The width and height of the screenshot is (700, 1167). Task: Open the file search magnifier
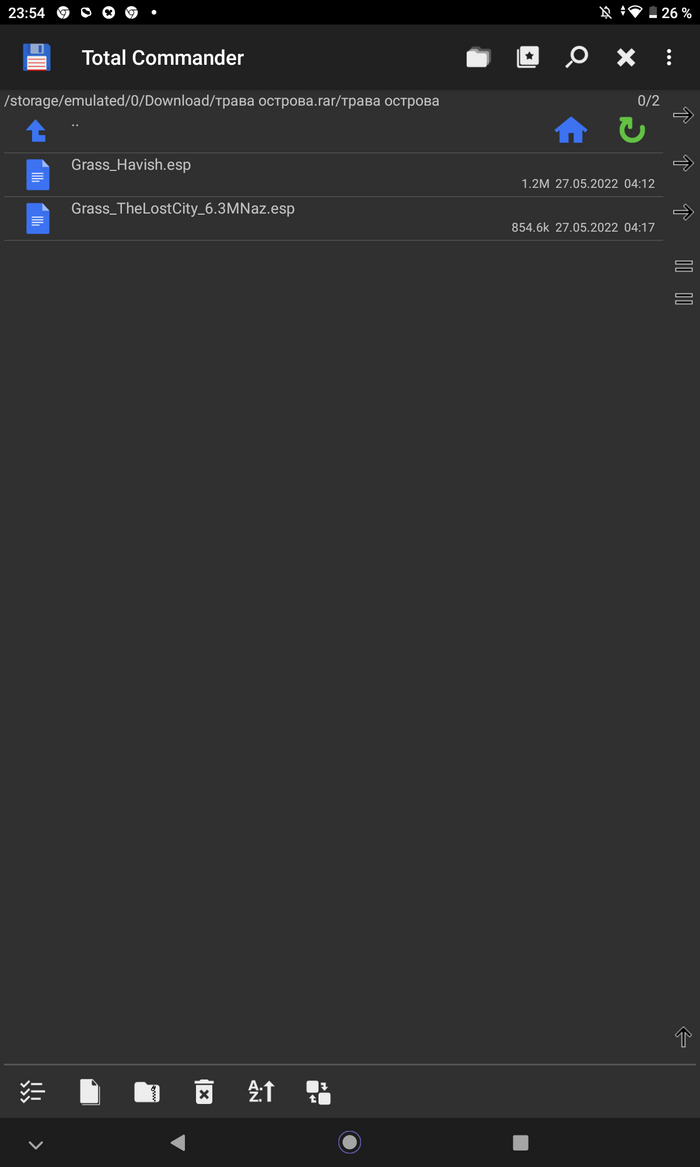[577, 57]
